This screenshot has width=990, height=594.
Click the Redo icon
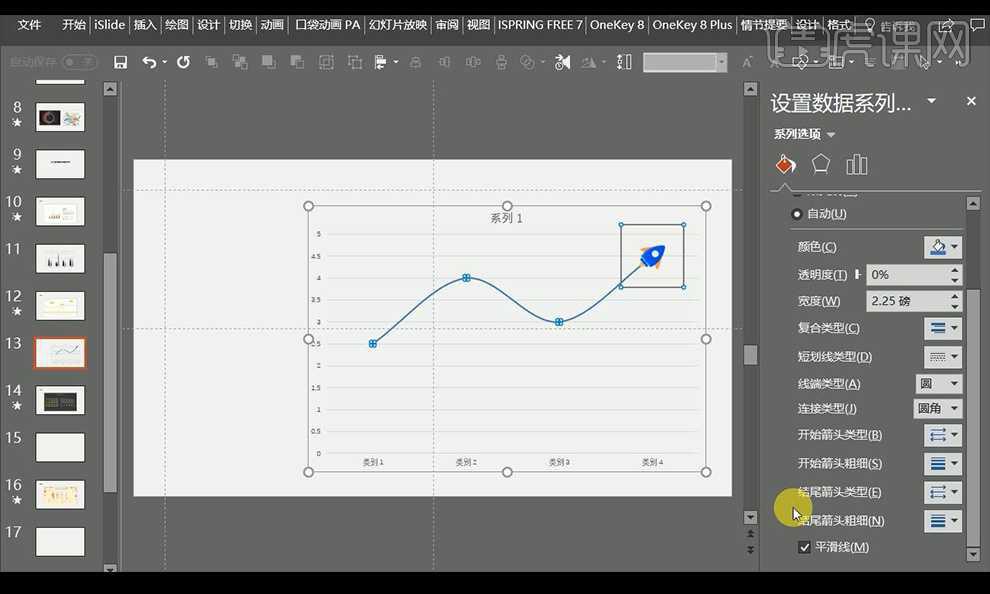[183, 62]
